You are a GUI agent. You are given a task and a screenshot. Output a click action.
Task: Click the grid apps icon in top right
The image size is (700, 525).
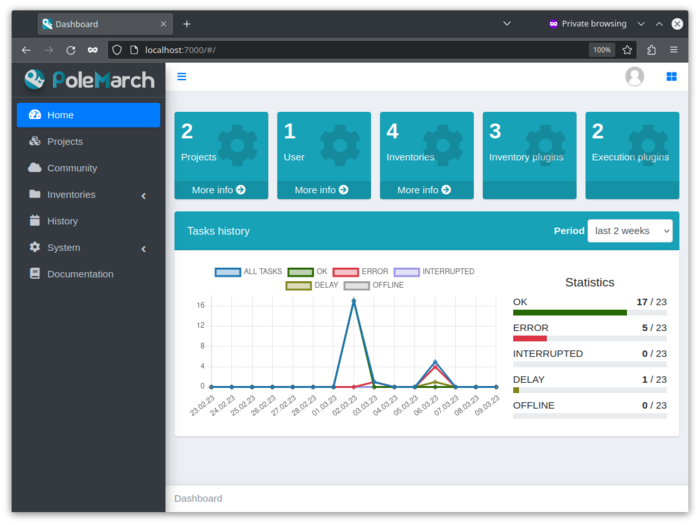tap(671, 76)
